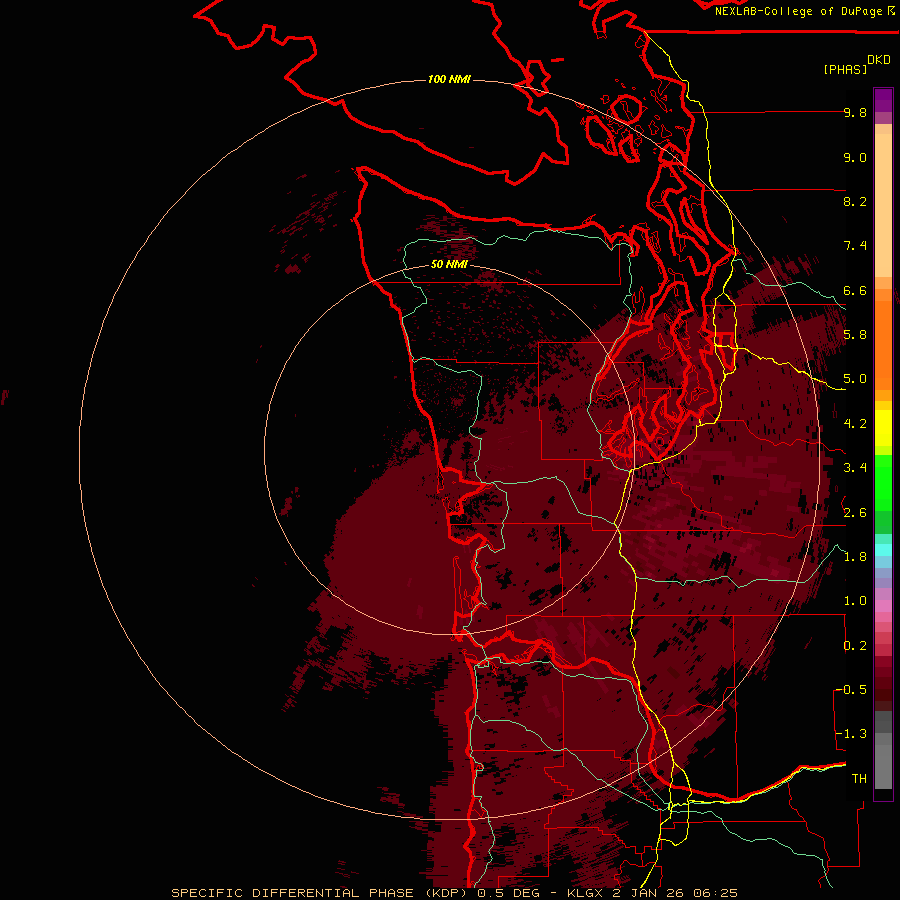The height and width of the screenshot is (900, 900).
Task: Click the 4.2 scale value
Action: tap(855, 424)
